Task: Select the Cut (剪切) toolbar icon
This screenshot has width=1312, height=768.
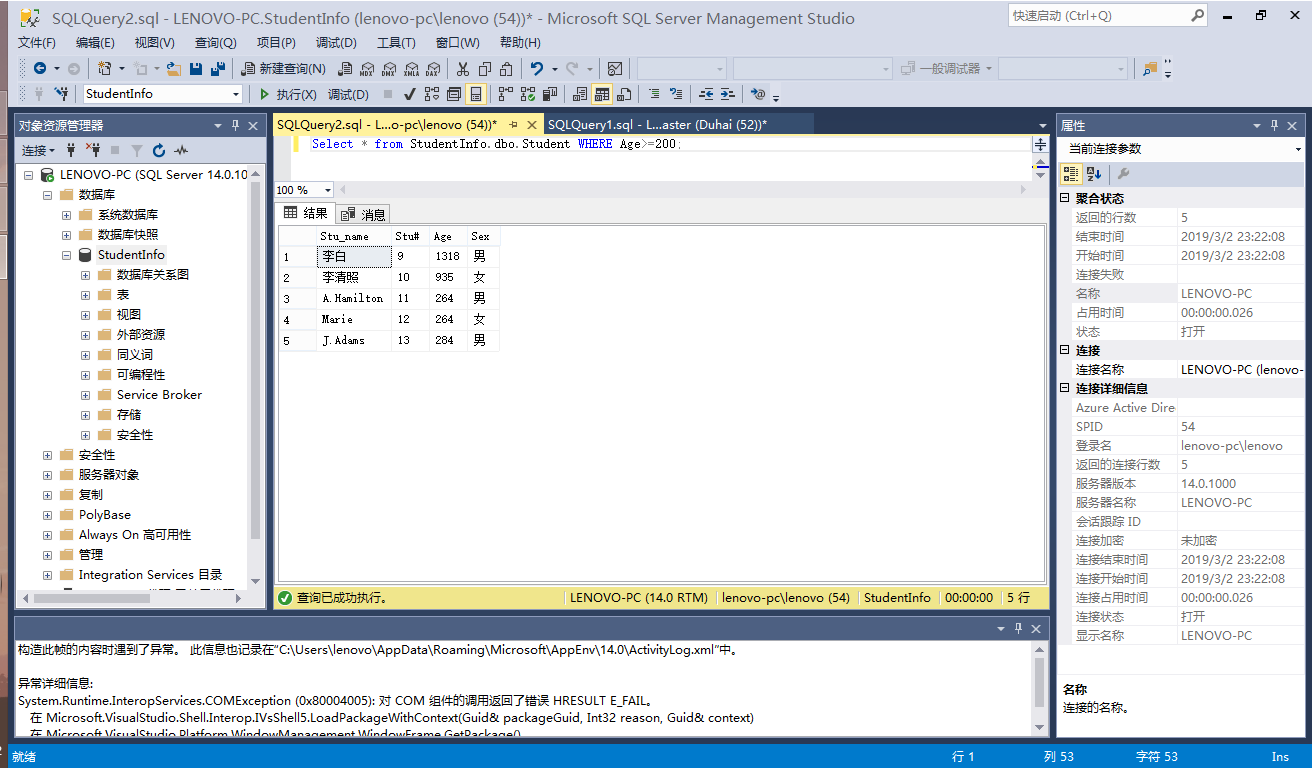Action: click(461, 70)
